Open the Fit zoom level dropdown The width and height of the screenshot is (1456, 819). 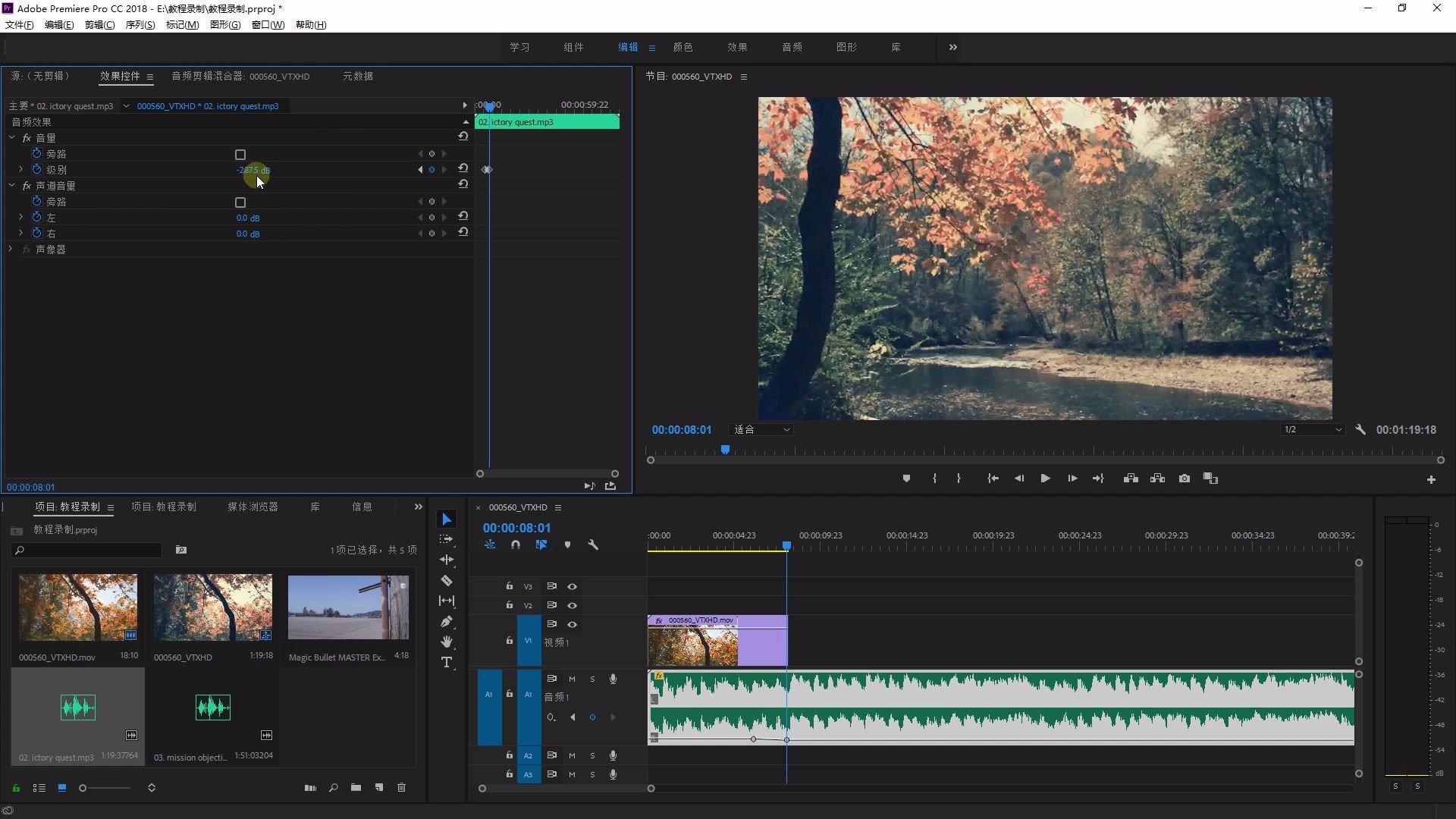[761, 430]
